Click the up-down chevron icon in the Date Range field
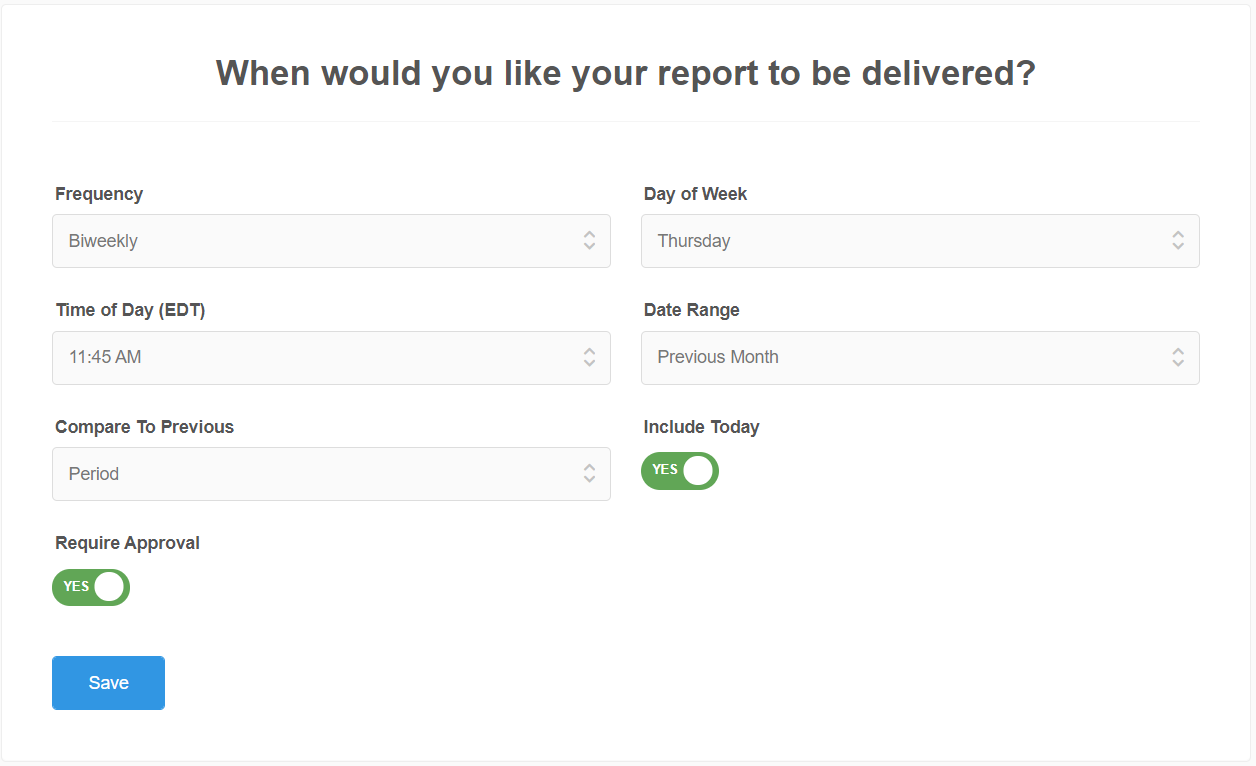 (1178, 358)
